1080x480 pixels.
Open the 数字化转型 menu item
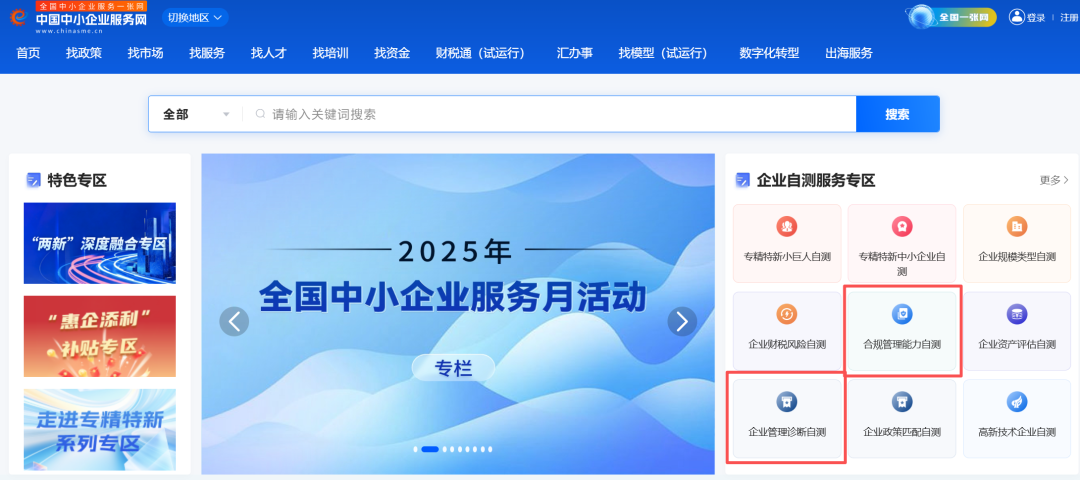pyautogui.click(x=769, y=53)
